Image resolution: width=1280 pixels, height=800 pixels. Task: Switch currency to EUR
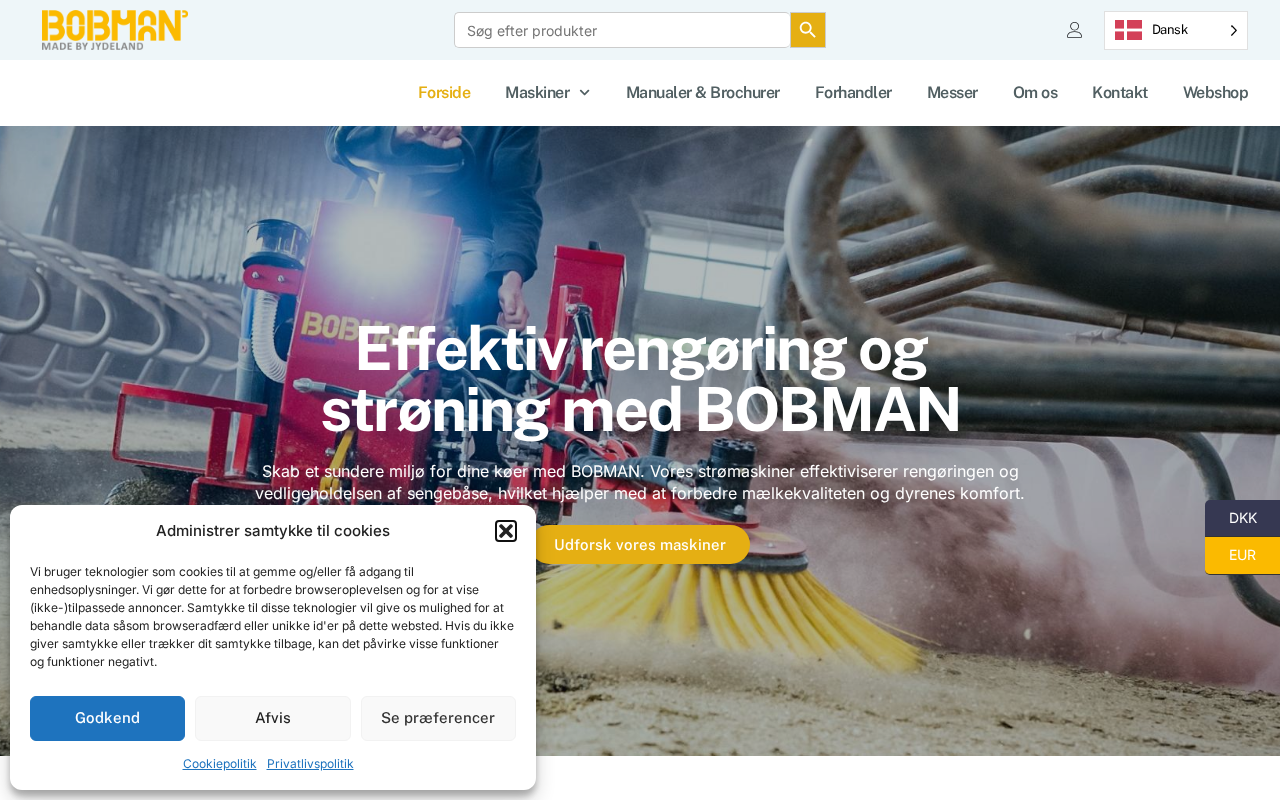(x=1242, y=555)
